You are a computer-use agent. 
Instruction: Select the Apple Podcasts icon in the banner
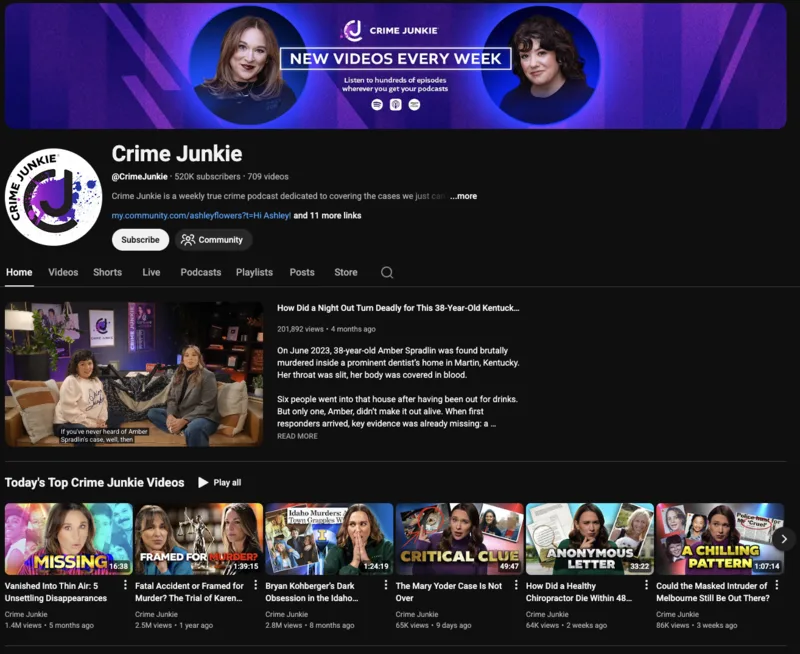click(x=395, y=104)
